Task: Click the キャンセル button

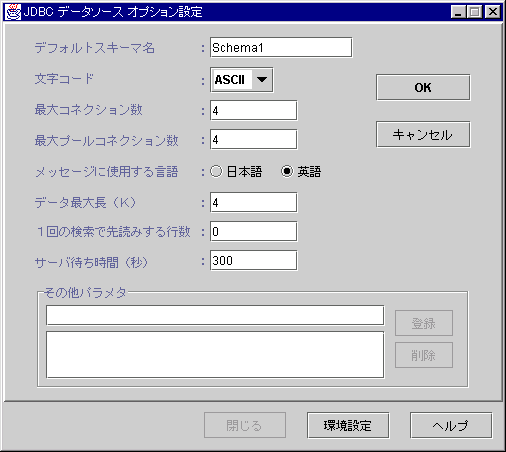Action: point(423,134)
